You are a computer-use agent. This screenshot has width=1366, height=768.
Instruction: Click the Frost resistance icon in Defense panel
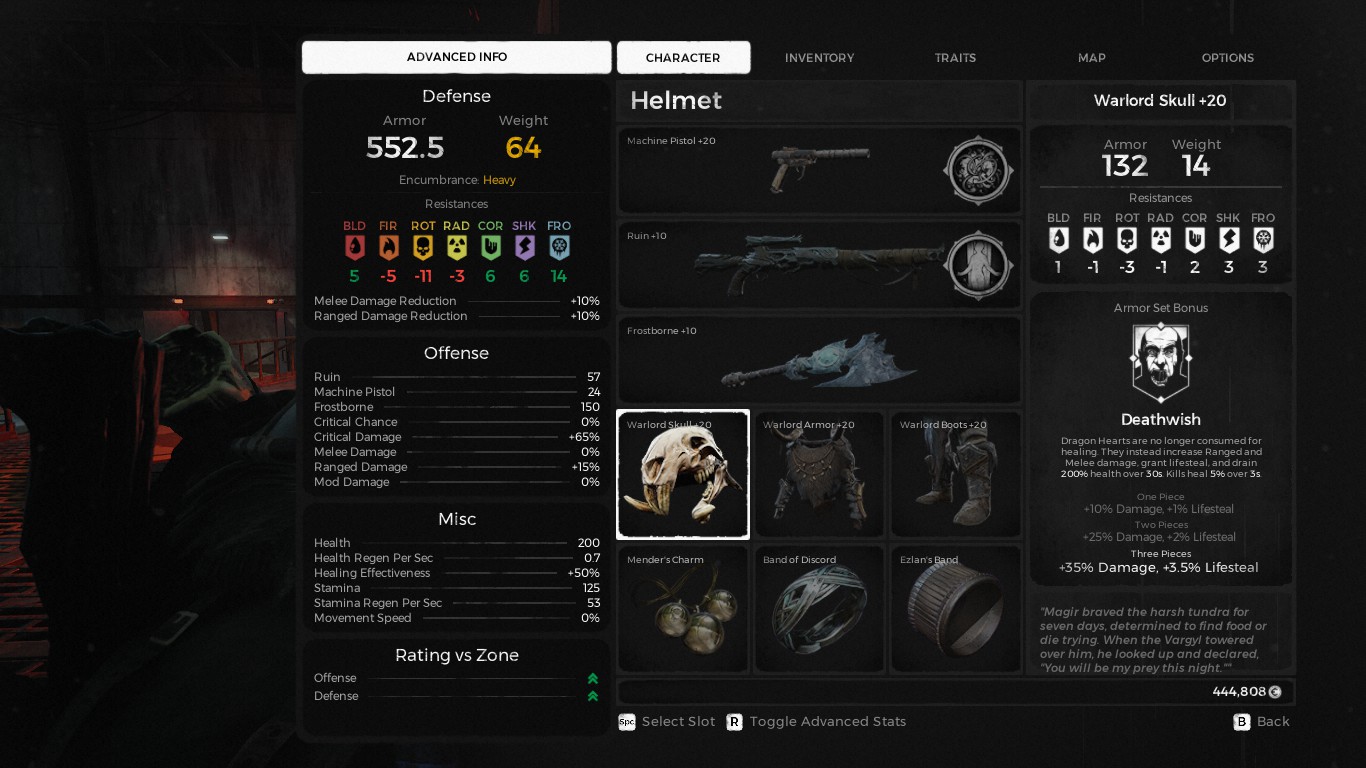click(559, 247)
